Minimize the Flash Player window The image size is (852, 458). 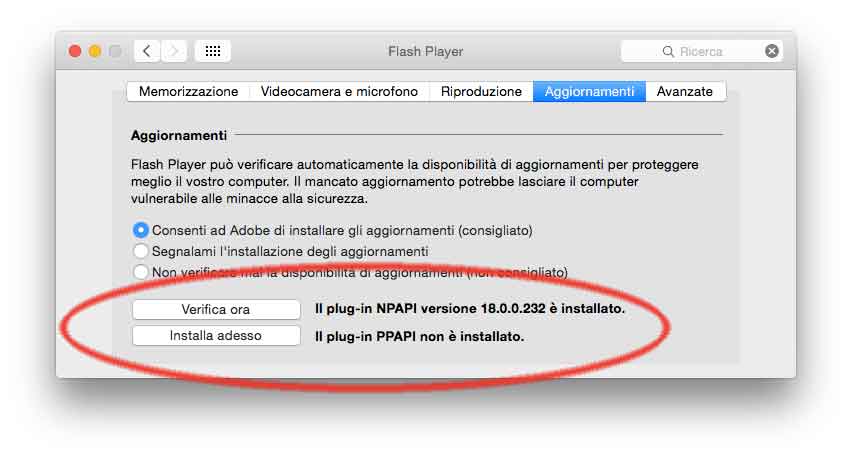click(95, 51)
